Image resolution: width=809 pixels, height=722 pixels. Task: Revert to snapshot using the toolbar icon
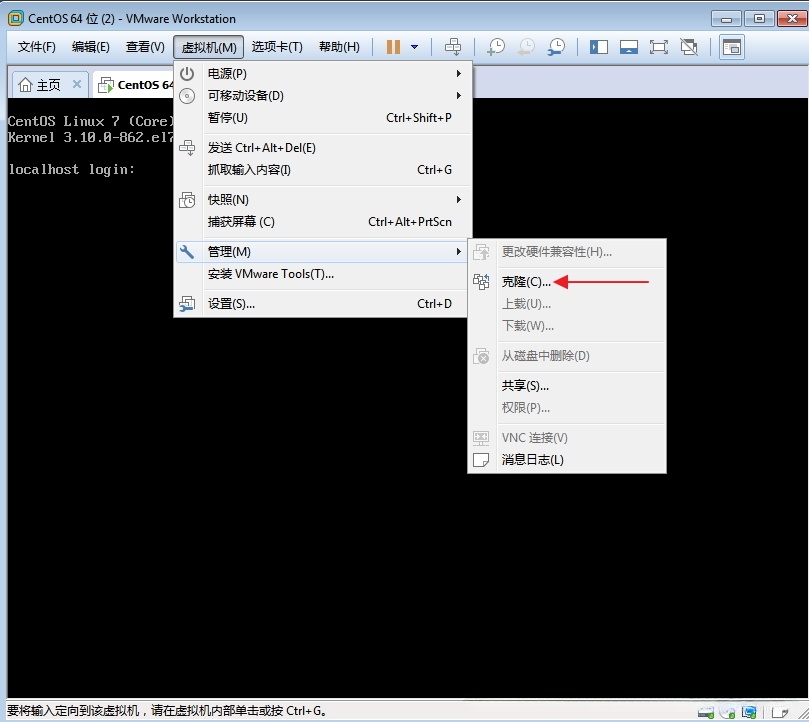(x=526, y=47)
